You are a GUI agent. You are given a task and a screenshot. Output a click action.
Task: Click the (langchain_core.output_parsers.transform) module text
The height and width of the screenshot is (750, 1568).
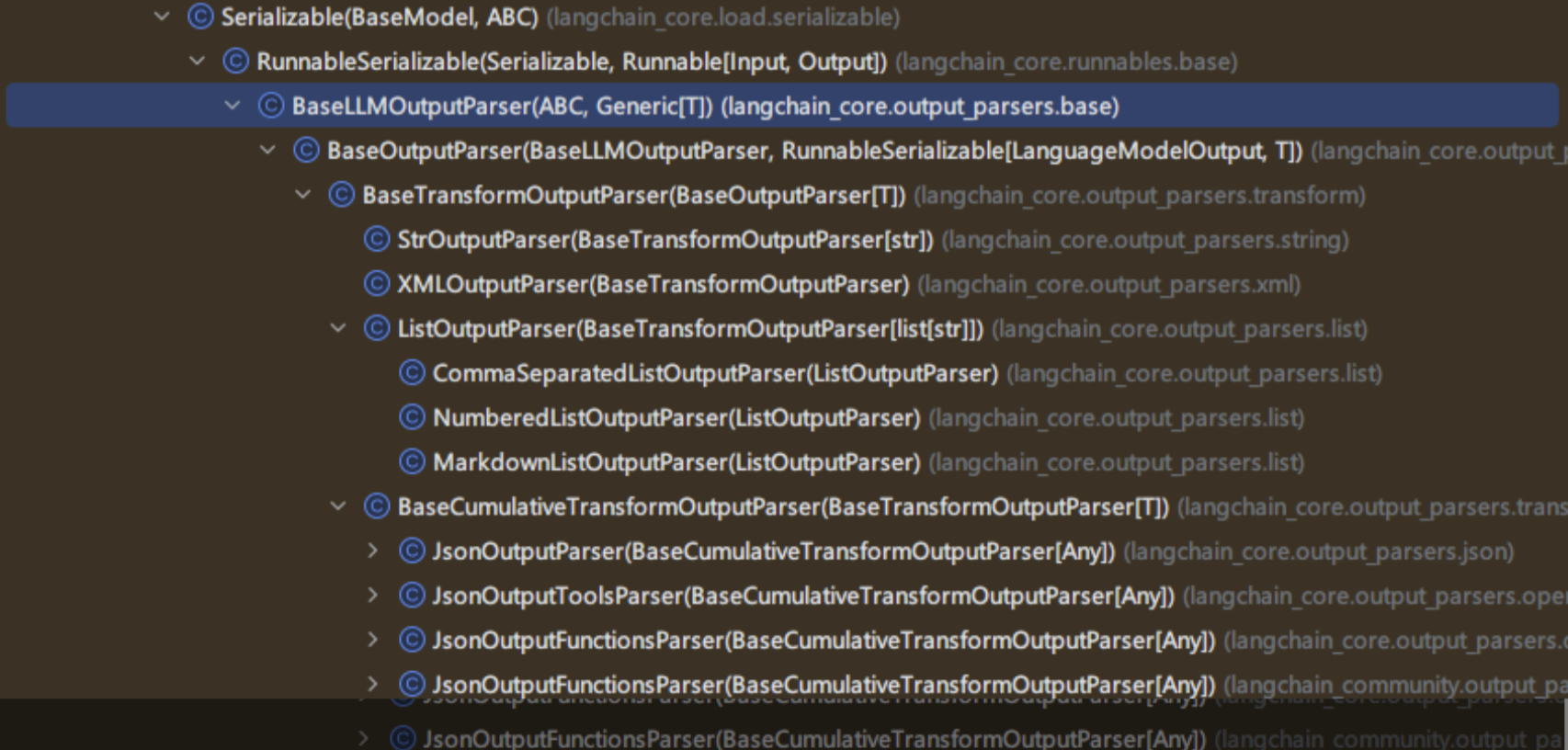1140,195
